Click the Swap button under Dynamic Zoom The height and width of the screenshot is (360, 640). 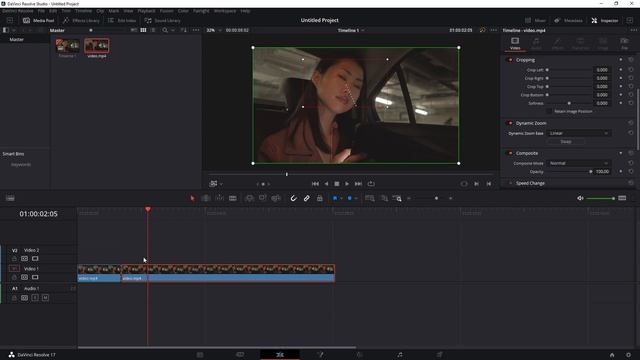(x=566, y=142)
